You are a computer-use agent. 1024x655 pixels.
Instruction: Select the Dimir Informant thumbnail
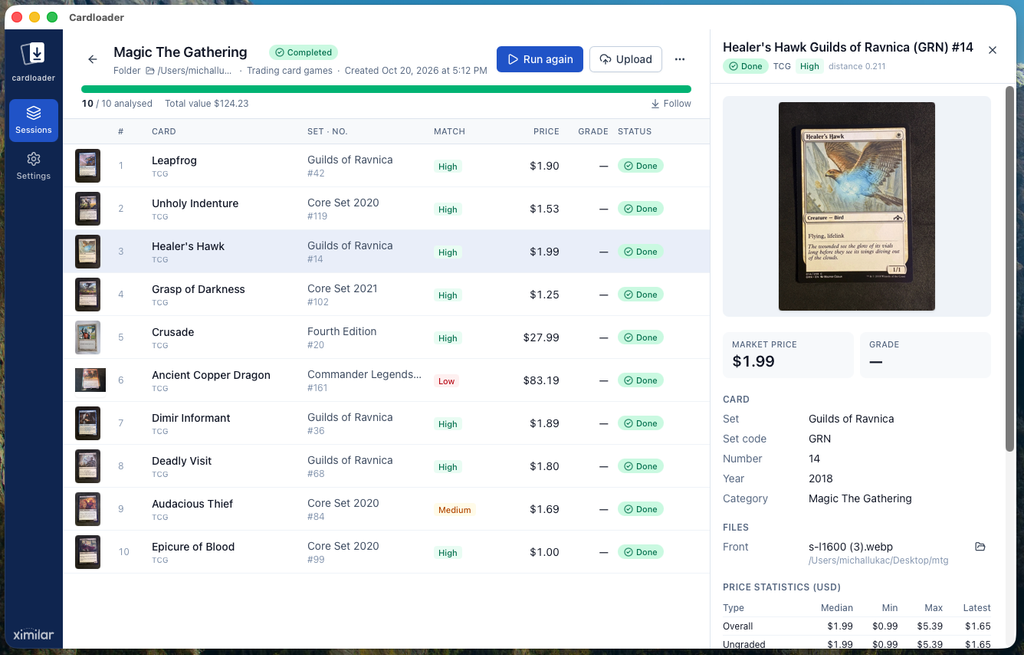pyautogui.click(x=88, y=423)
